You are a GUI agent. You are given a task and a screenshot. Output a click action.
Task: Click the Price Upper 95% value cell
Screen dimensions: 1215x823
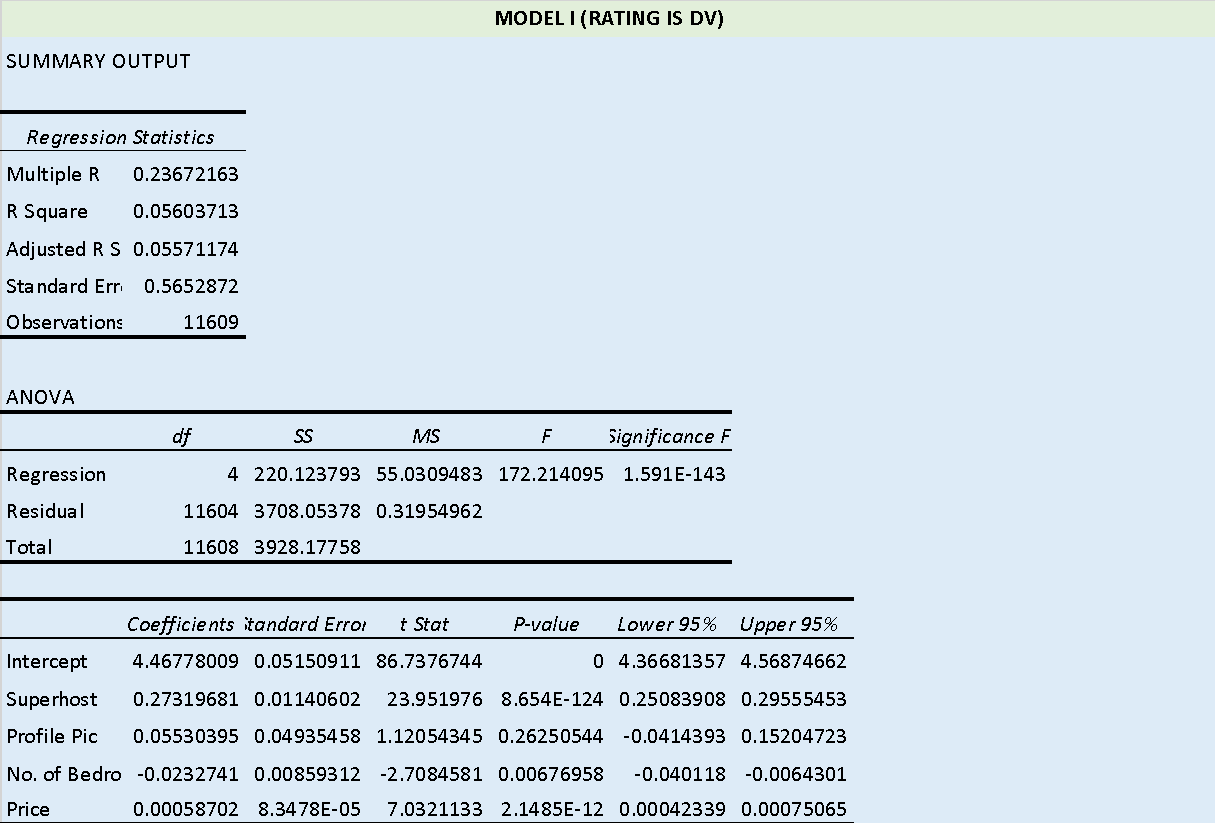[x=794, y=809]
